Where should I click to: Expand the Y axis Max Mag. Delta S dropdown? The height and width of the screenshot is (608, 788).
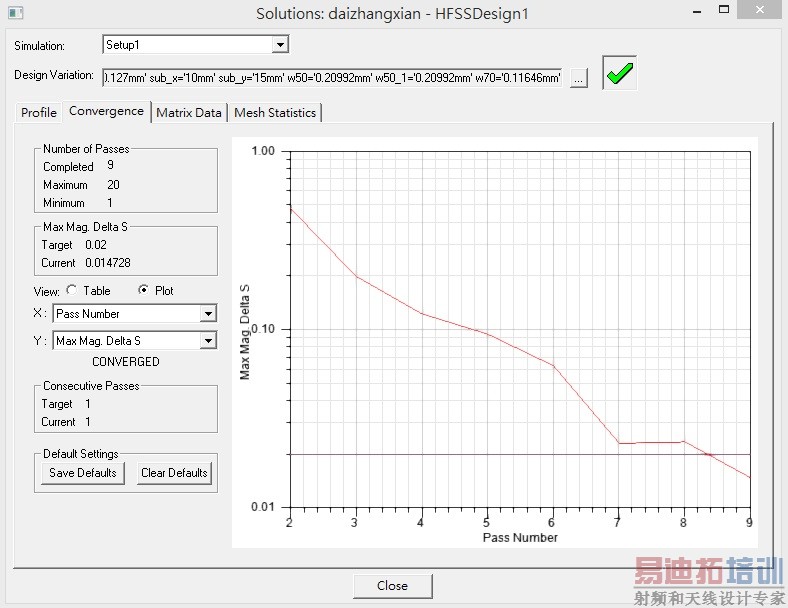pos(208,341)
